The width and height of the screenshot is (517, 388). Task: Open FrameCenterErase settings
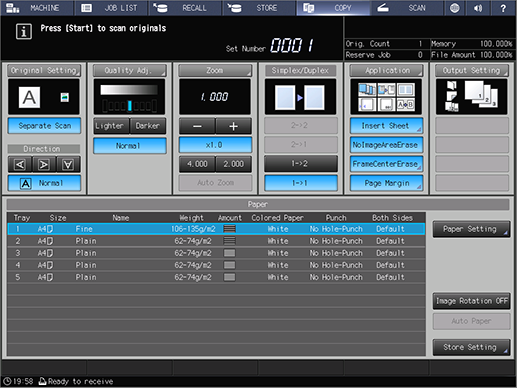[387, 164]
